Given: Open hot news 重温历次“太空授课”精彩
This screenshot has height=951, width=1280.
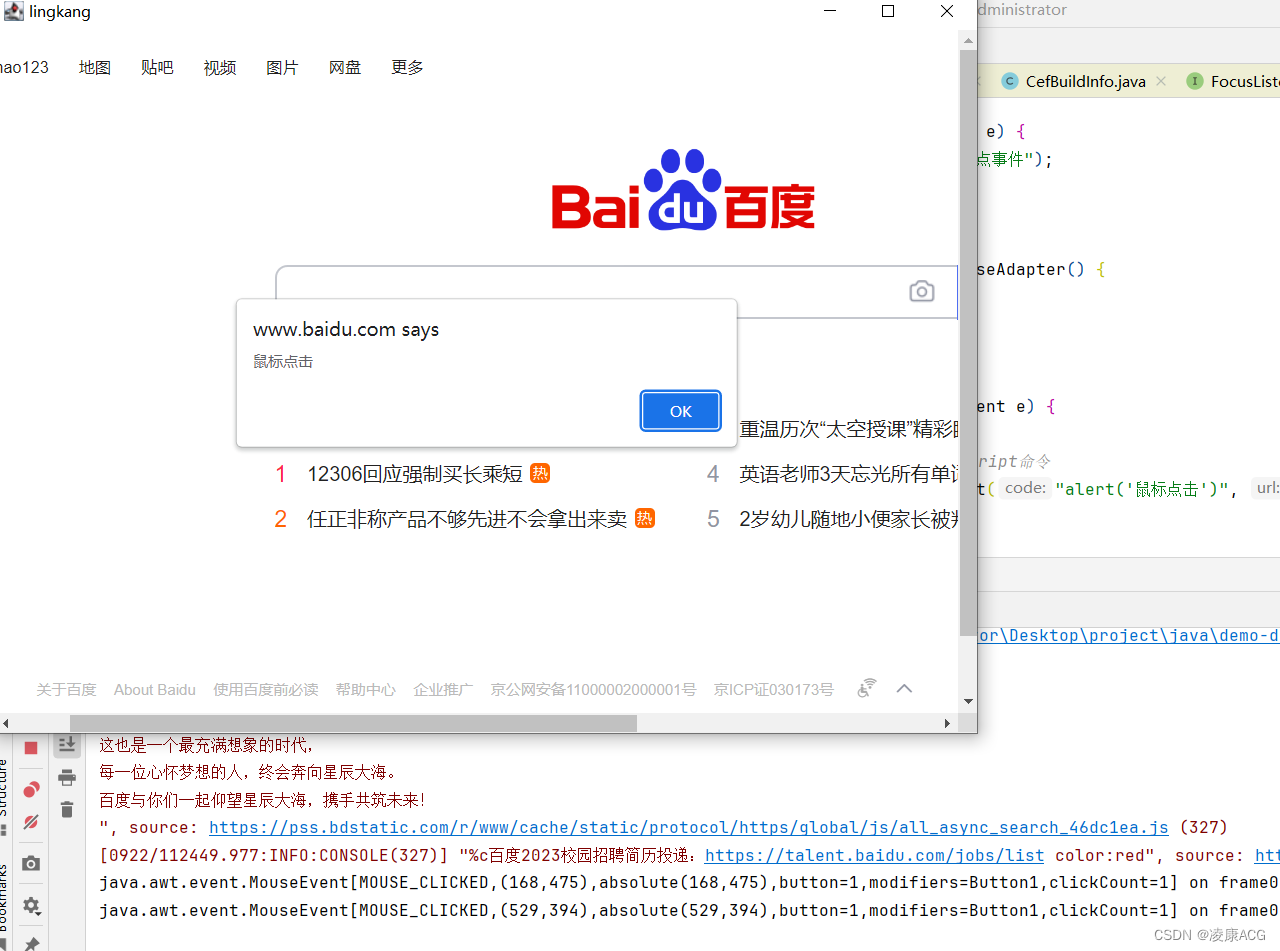Looking at the screenshot, I should click(x=849, y=429).
